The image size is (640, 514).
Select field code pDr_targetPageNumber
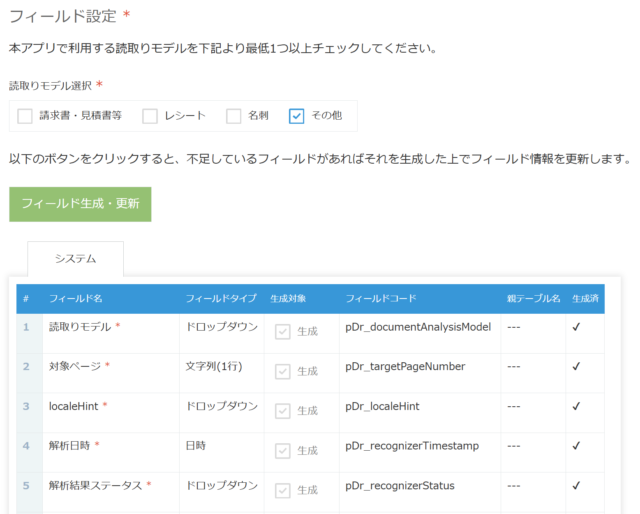(405, 367)
